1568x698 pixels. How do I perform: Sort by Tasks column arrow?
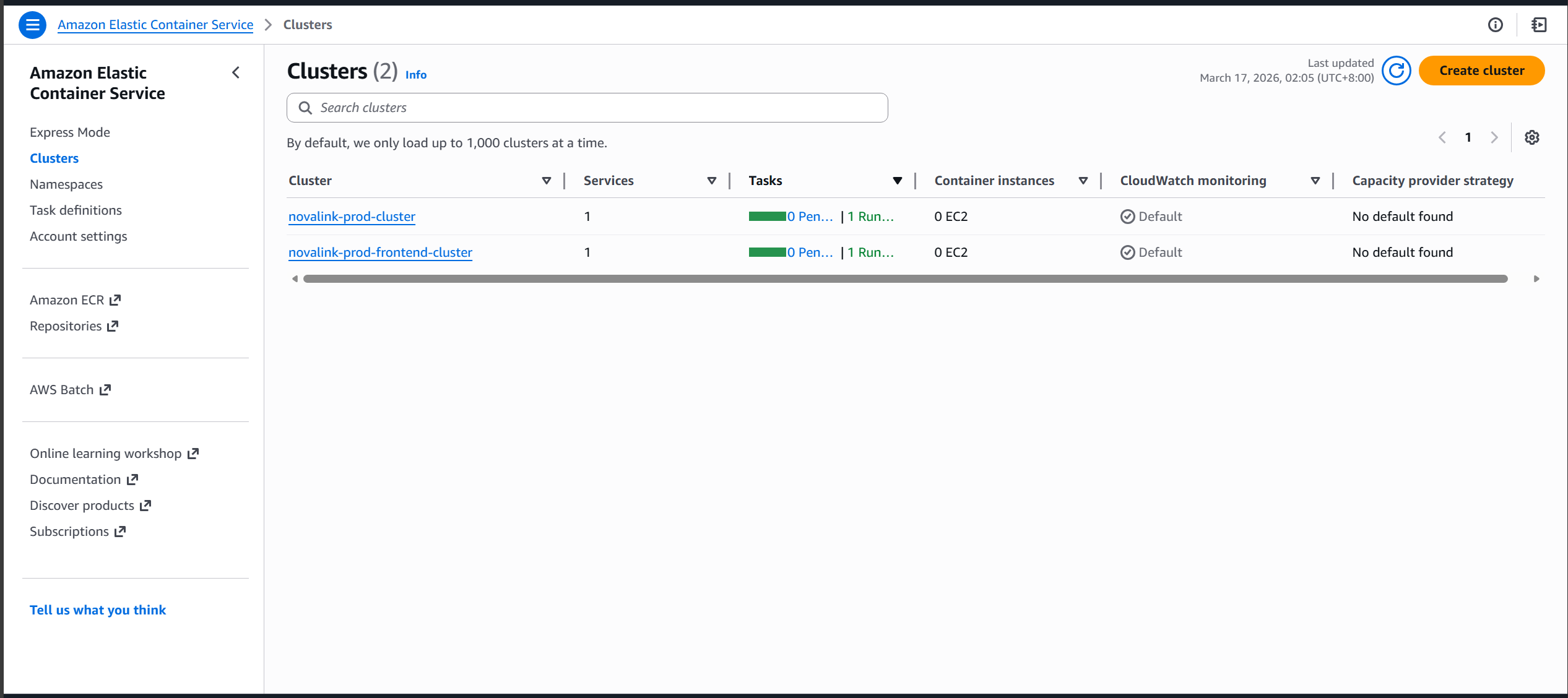(897, 181)
